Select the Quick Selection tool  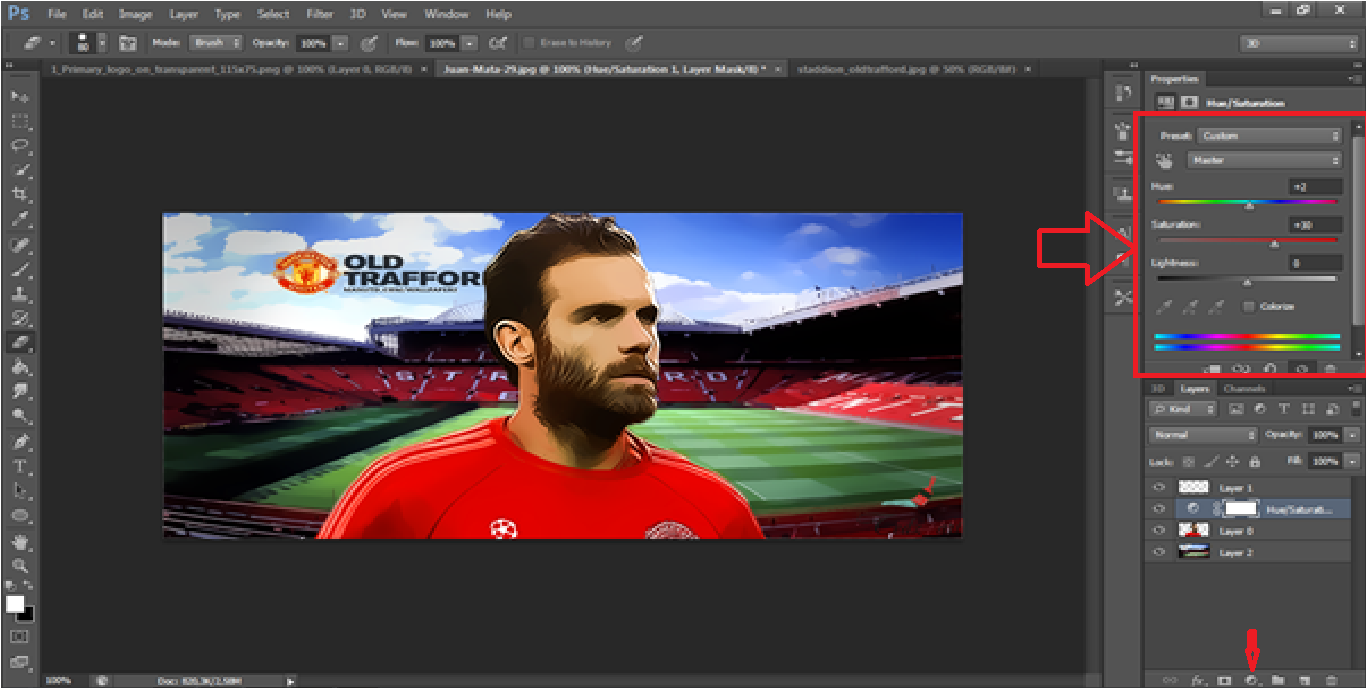pyautogui.click(x=19, y=170)
